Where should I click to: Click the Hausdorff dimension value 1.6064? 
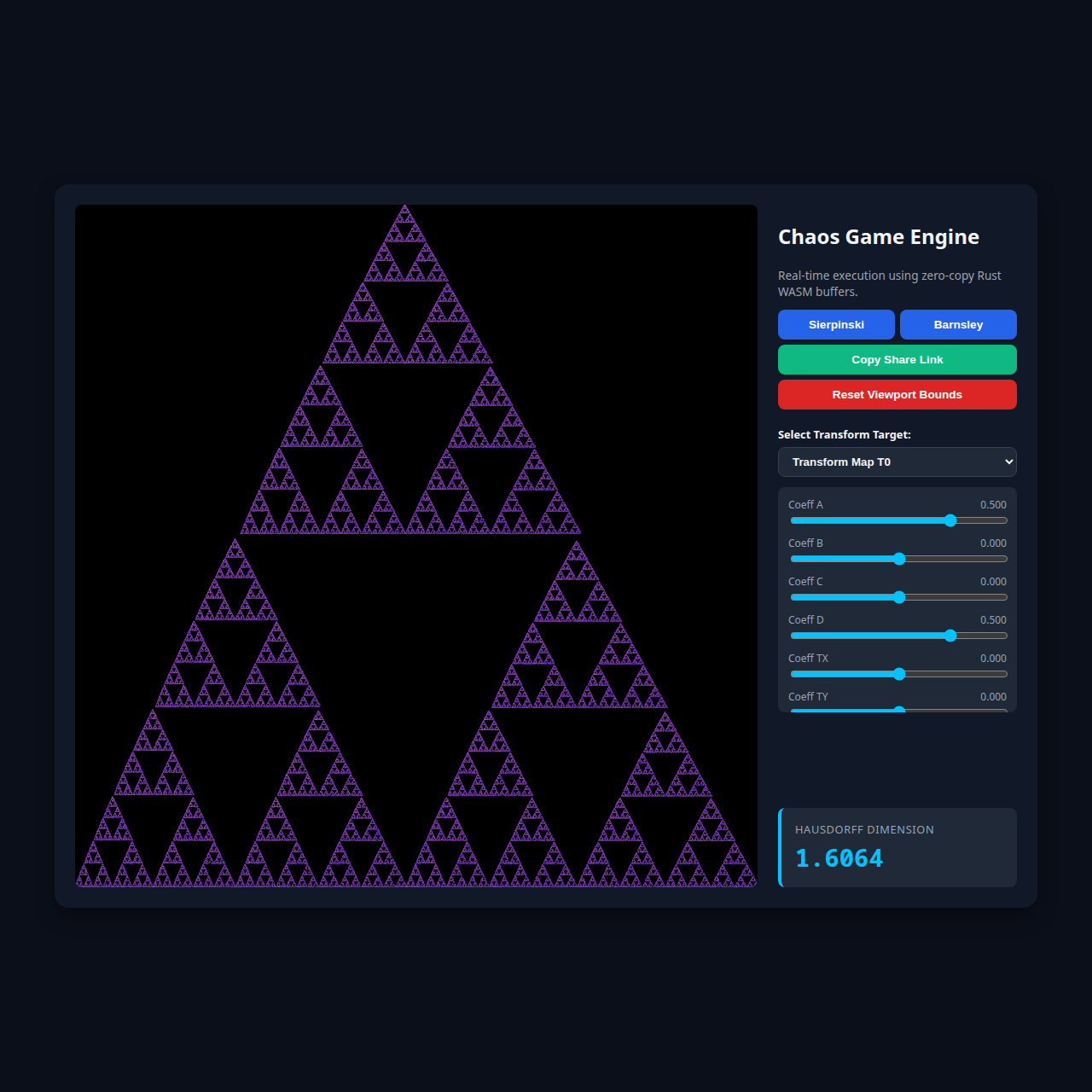(839, 858)
